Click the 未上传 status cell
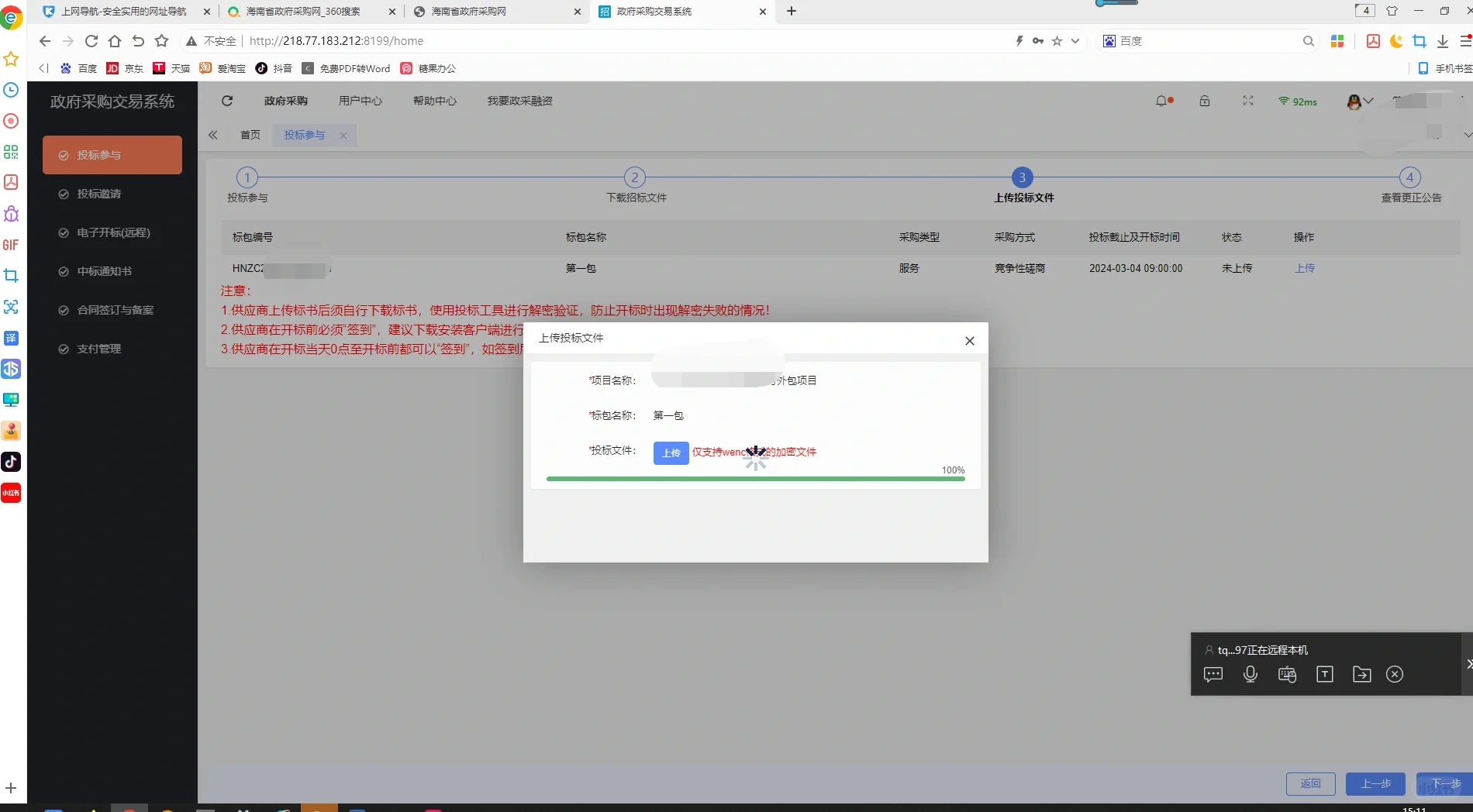The width and height of the screenshot is (1473, 812). coord(1237,268)
